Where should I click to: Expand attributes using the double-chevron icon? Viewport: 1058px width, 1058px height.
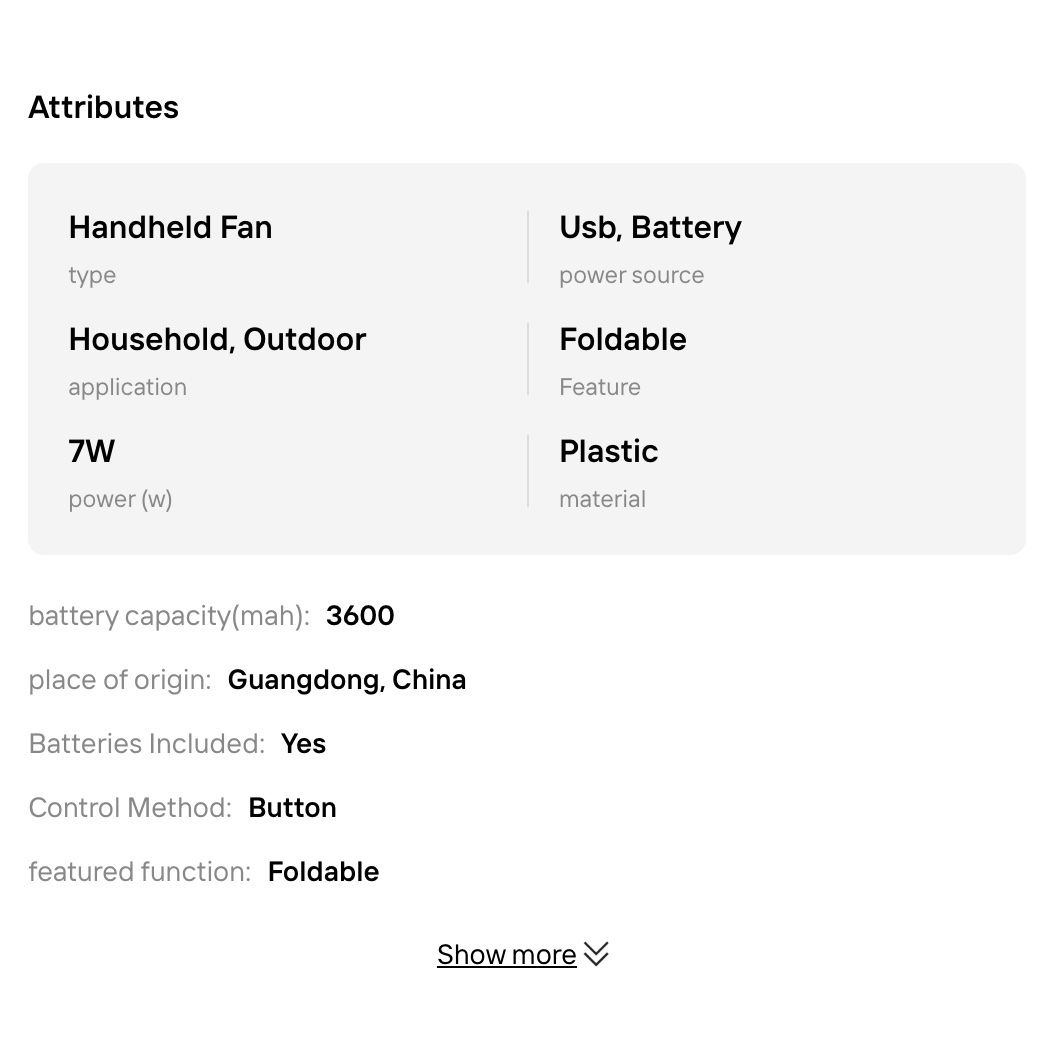(596, 955)
